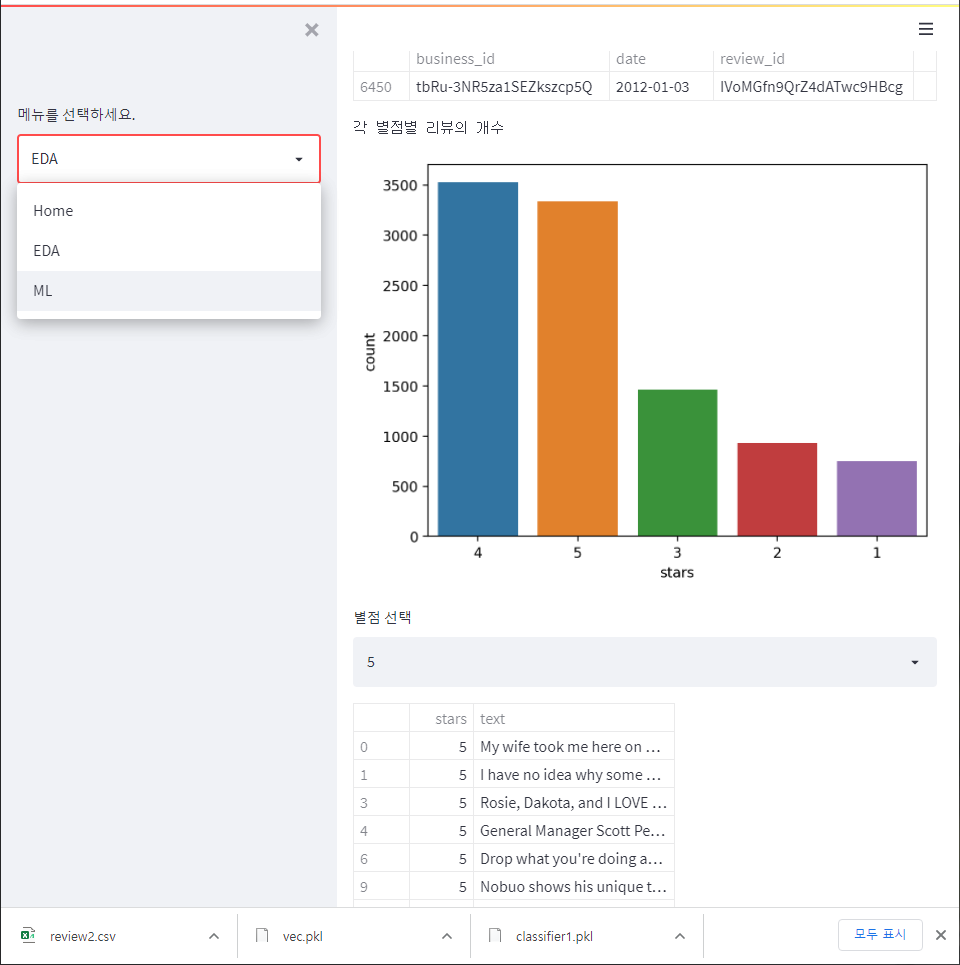Open the menu selectbox showing EDA
960x965 pixels.
pos(169,159)
